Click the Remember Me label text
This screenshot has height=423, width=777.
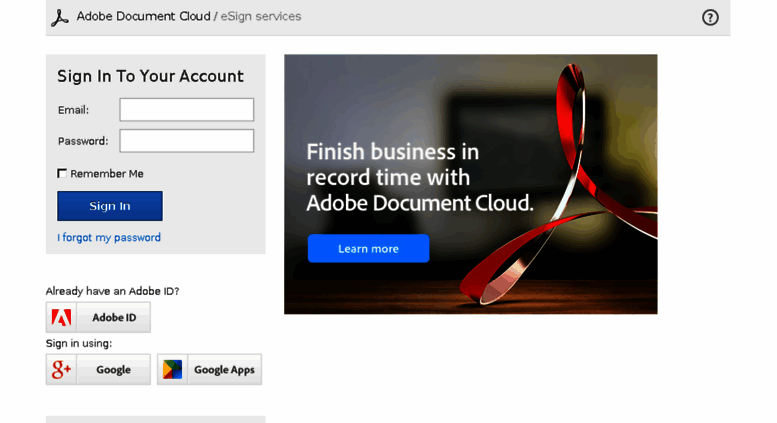(x=107, y=174)
